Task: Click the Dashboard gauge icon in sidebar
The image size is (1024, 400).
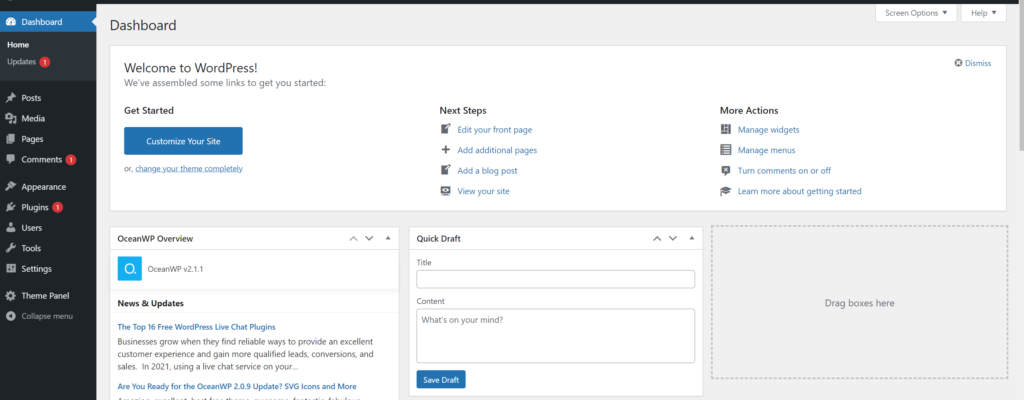Action: 10,22
